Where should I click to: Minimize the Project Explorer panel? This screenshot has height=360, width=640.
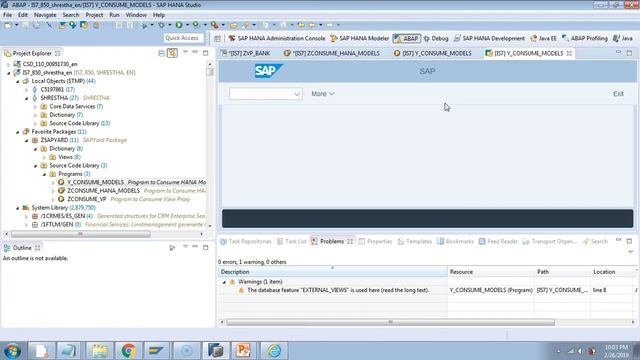[x=195, y=52]
